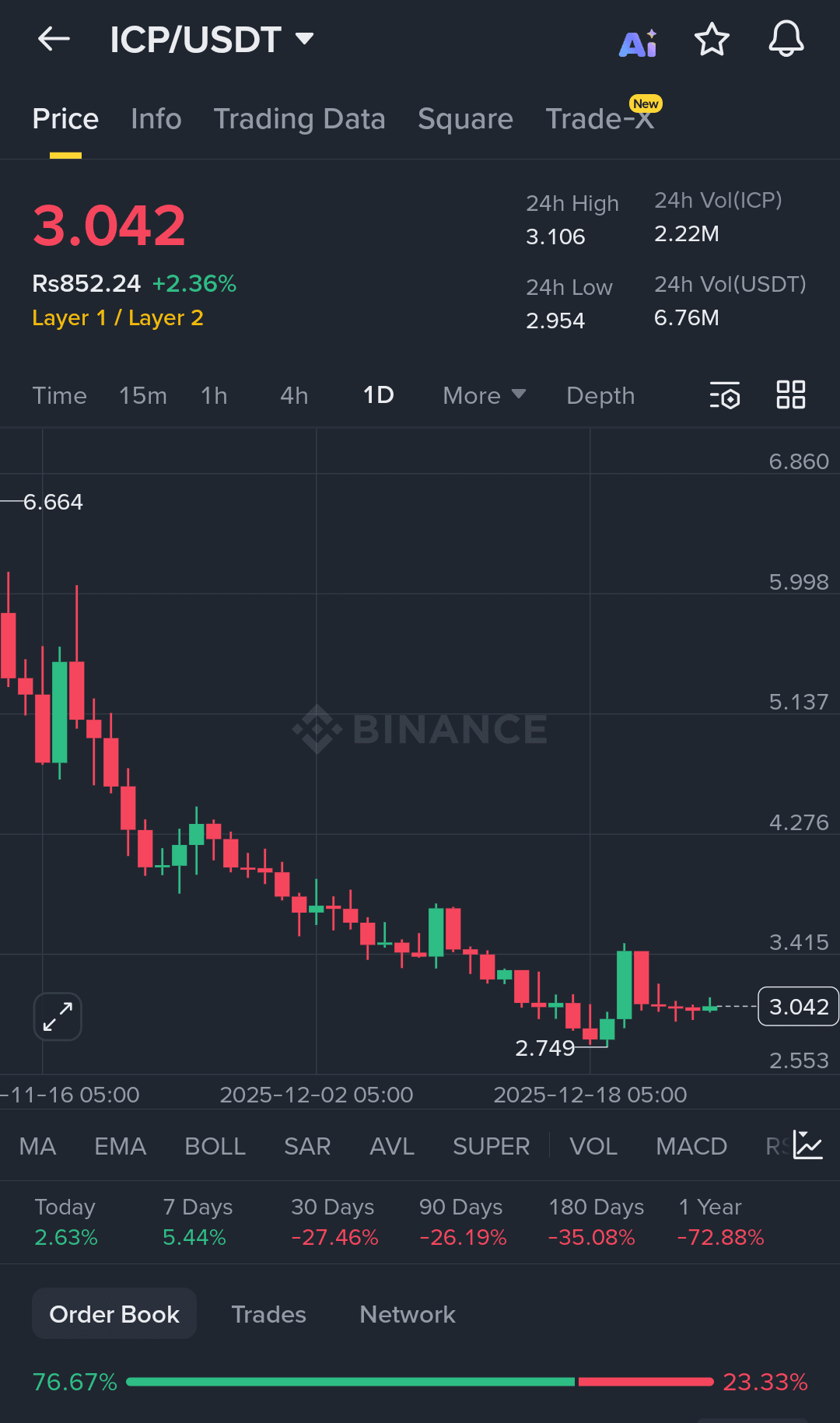Toggle the SAR indicator
Screen dimensions: 840x1423
coord(307,1146)
